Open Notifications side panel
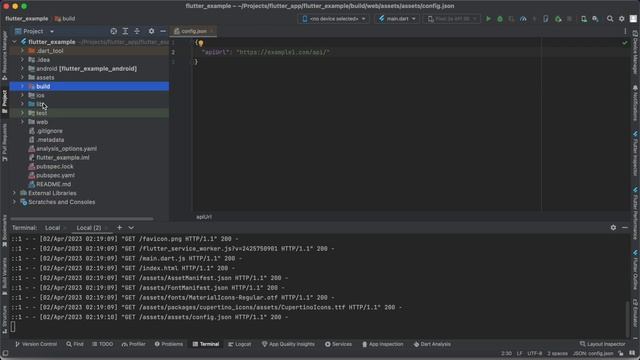The image size is (640, 360). tap(635, 104)
